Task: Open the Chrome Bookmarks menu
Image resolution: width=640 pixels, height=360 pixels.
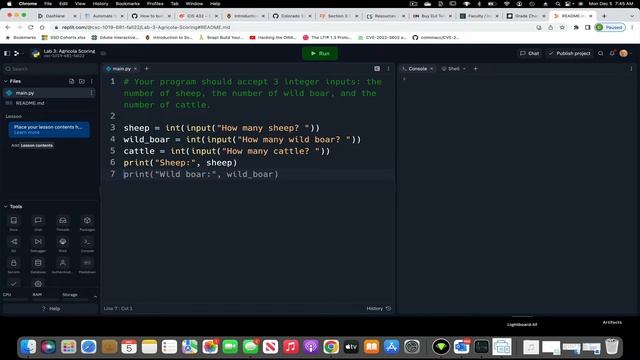Action: click(x=127, y=4)
